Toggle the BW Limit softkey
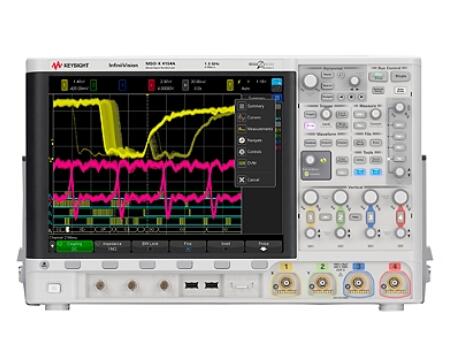This screenshot has height=362, width=455. tap(150, 246)
